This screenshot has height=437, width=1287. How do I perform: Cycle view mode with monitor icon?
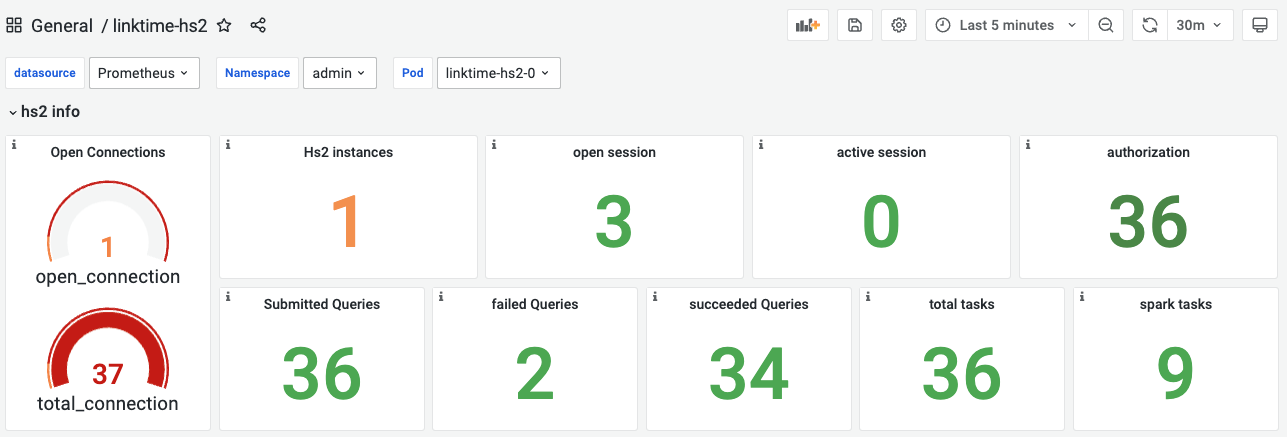pos(1259,25)
